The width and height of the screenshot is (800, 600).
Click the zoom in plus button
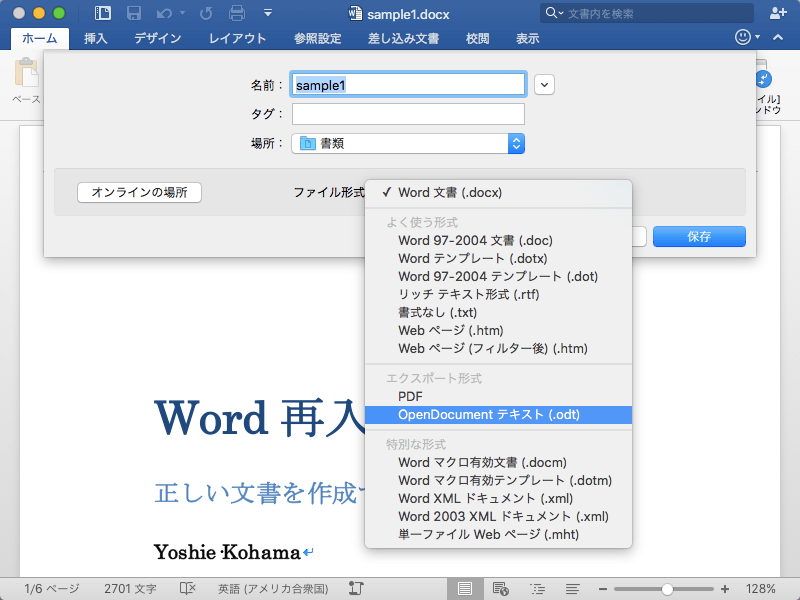tap(724, 589)
